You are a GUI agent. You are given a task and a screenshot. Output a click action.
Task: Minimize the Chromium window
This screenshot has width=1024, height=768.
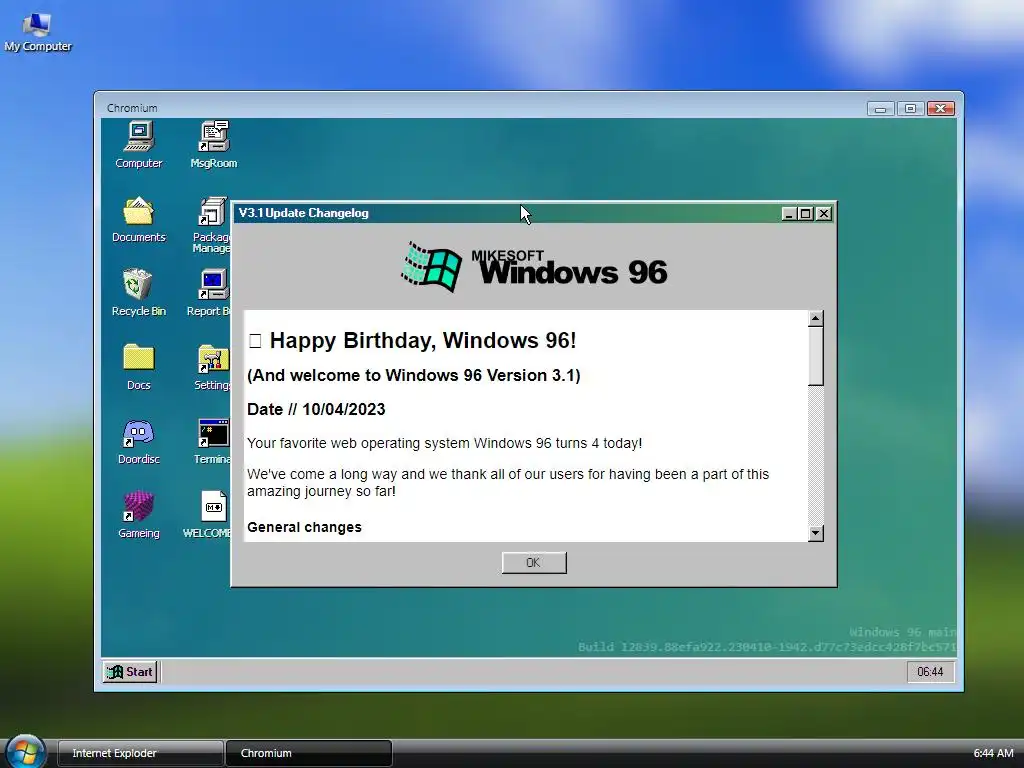click(880, 108)
